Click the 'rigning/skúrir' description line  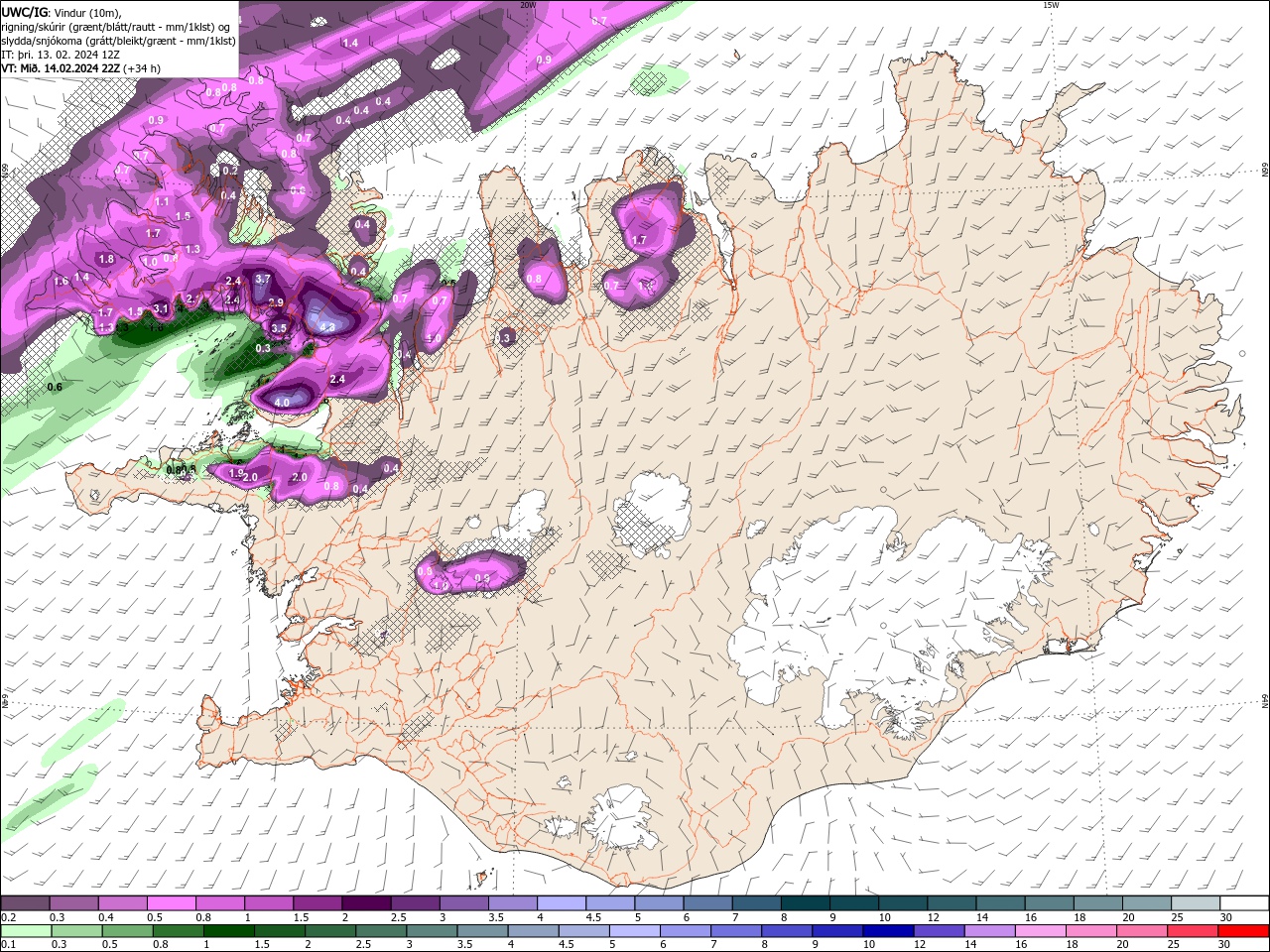tap(117, 27)
